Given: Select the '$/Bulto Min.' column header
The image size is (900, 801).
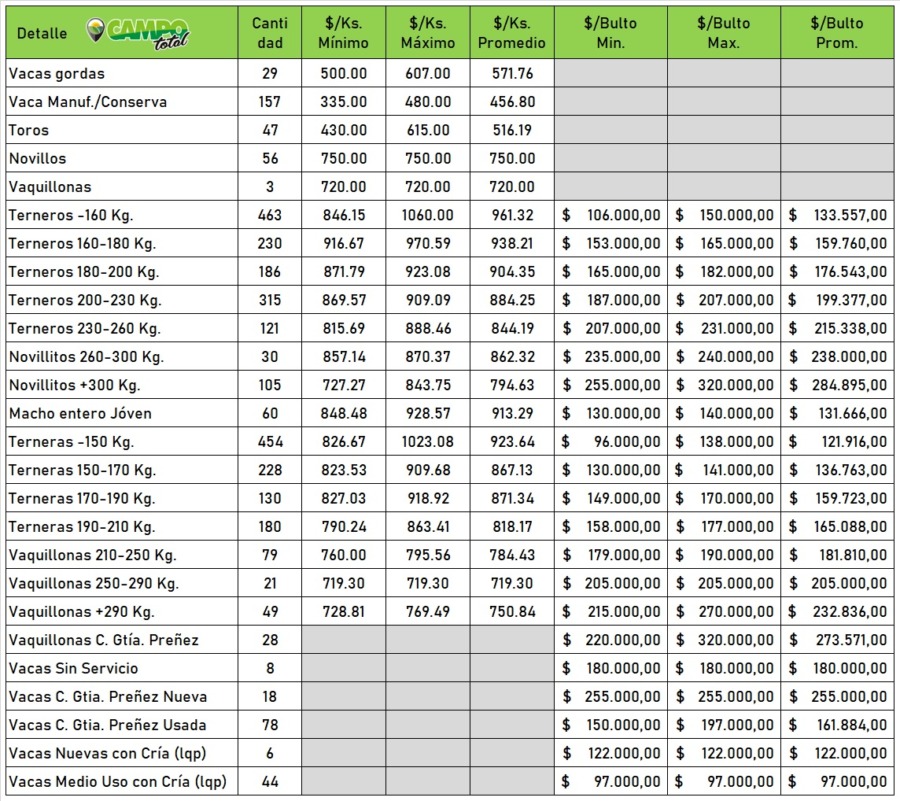Looking at the screenshot, I should [x=611, y=33].
